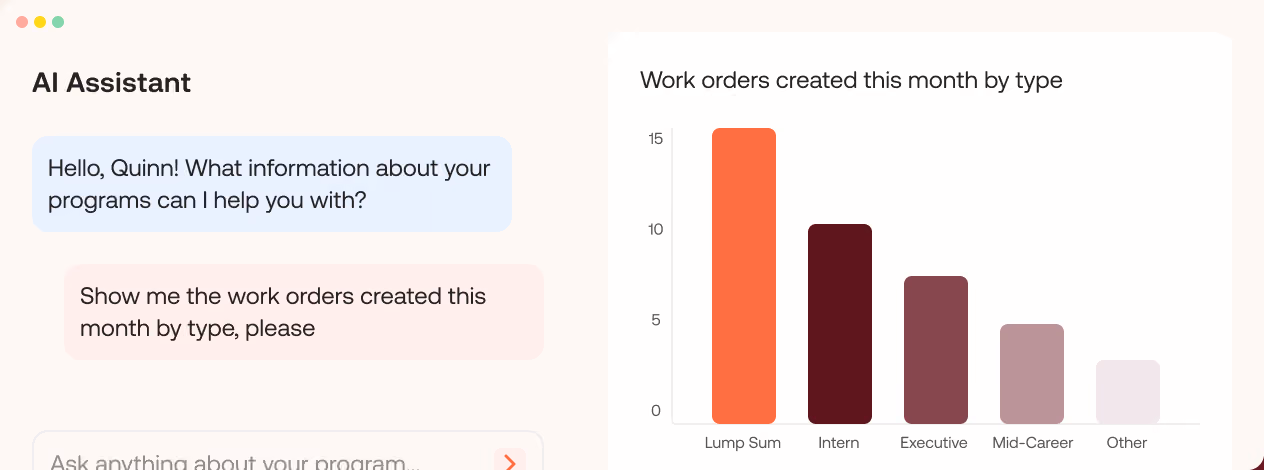Click the Executive axis label
The height and width of the screenshot is (470, 1264).
point(934,442)
